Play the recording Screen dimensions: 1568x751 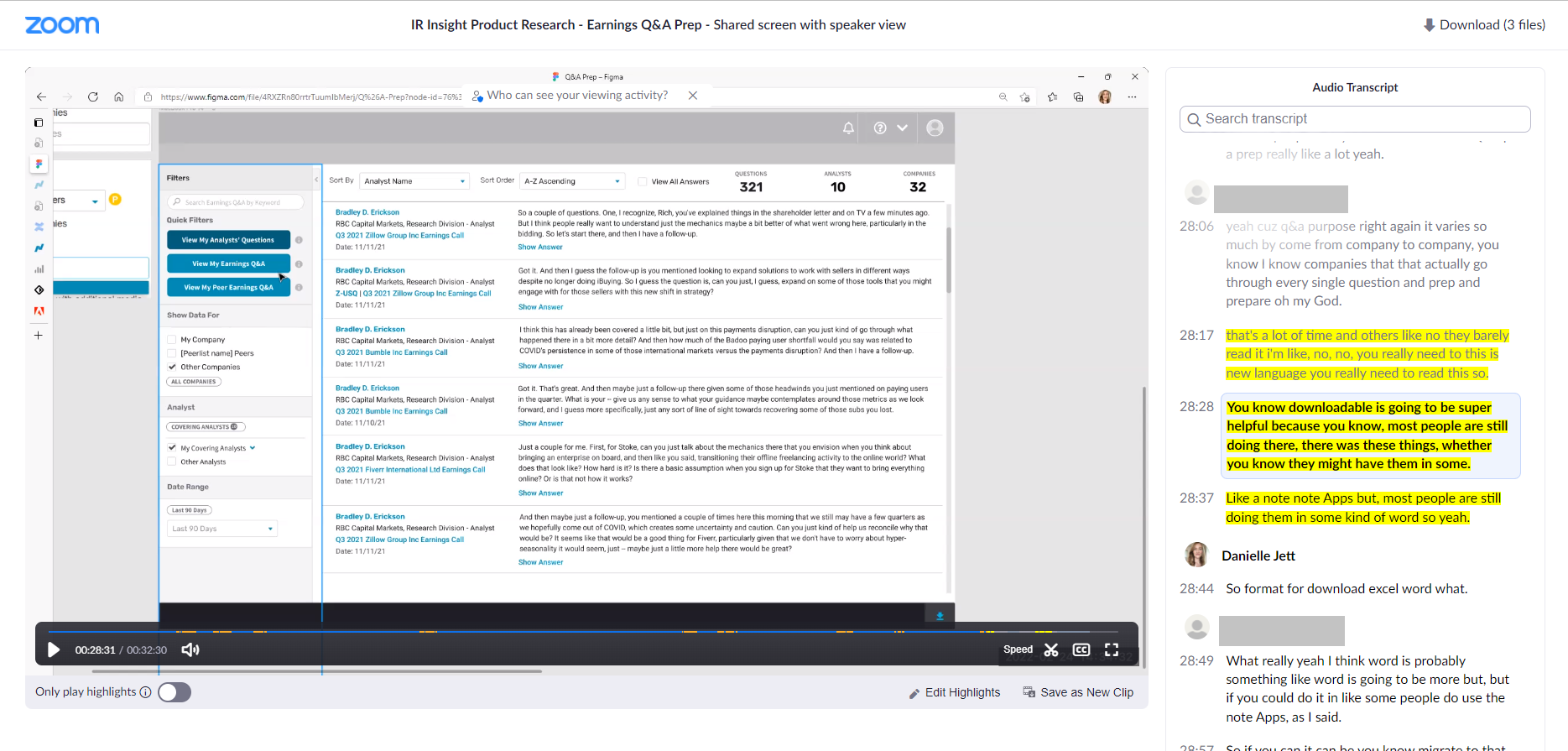pos(54,649)
